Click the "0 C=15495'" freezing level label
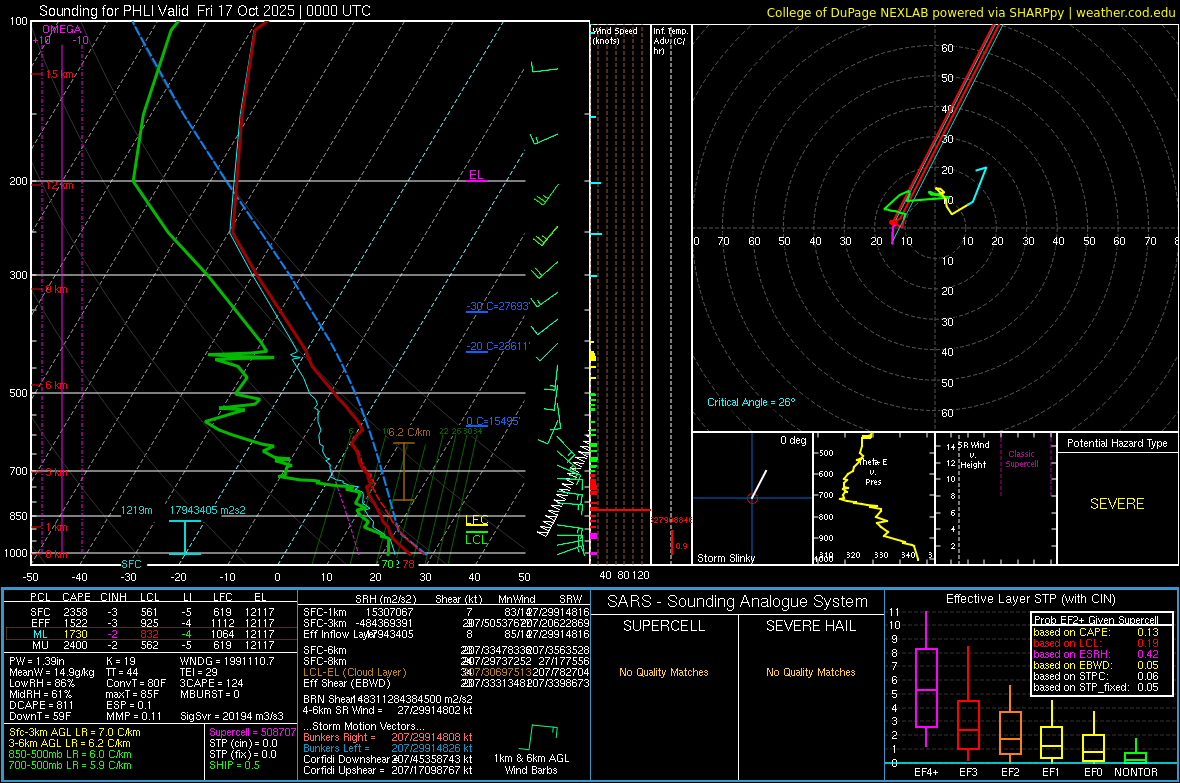The width and height of the screenshot is (1180, 783). 493,422
